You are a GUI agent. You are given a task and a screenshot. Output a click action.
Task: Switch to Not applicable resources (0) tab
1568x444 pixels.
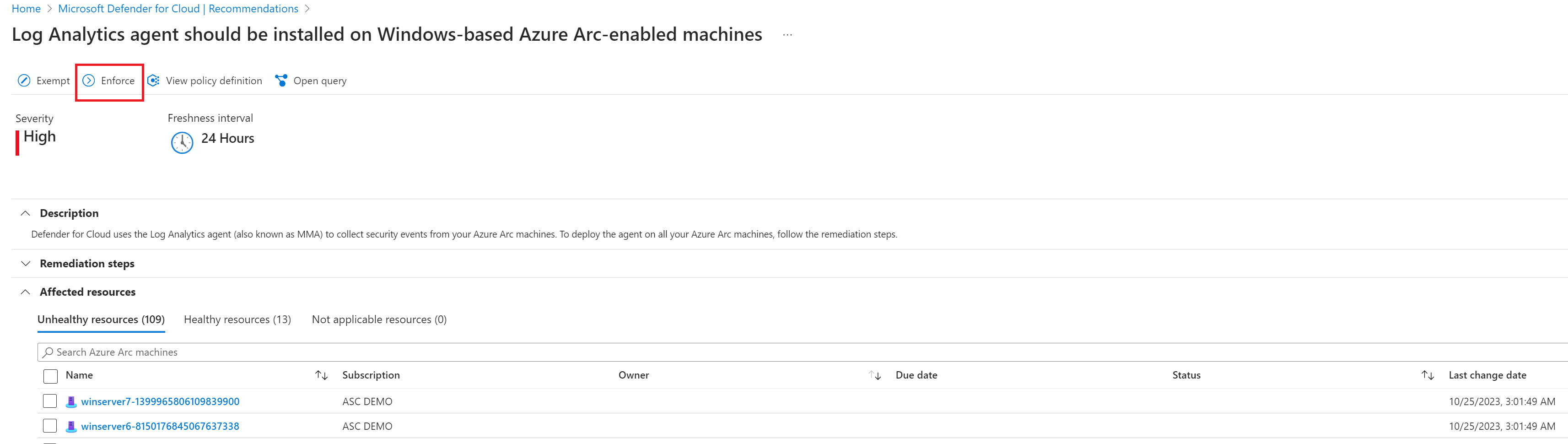(379, 319)
